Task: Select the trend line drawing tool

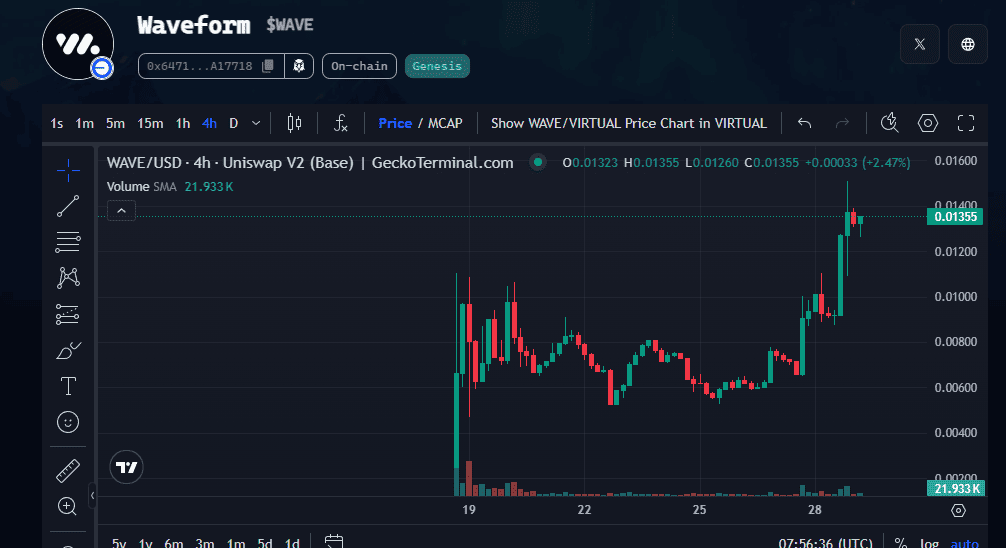Action: coord(68,206)
